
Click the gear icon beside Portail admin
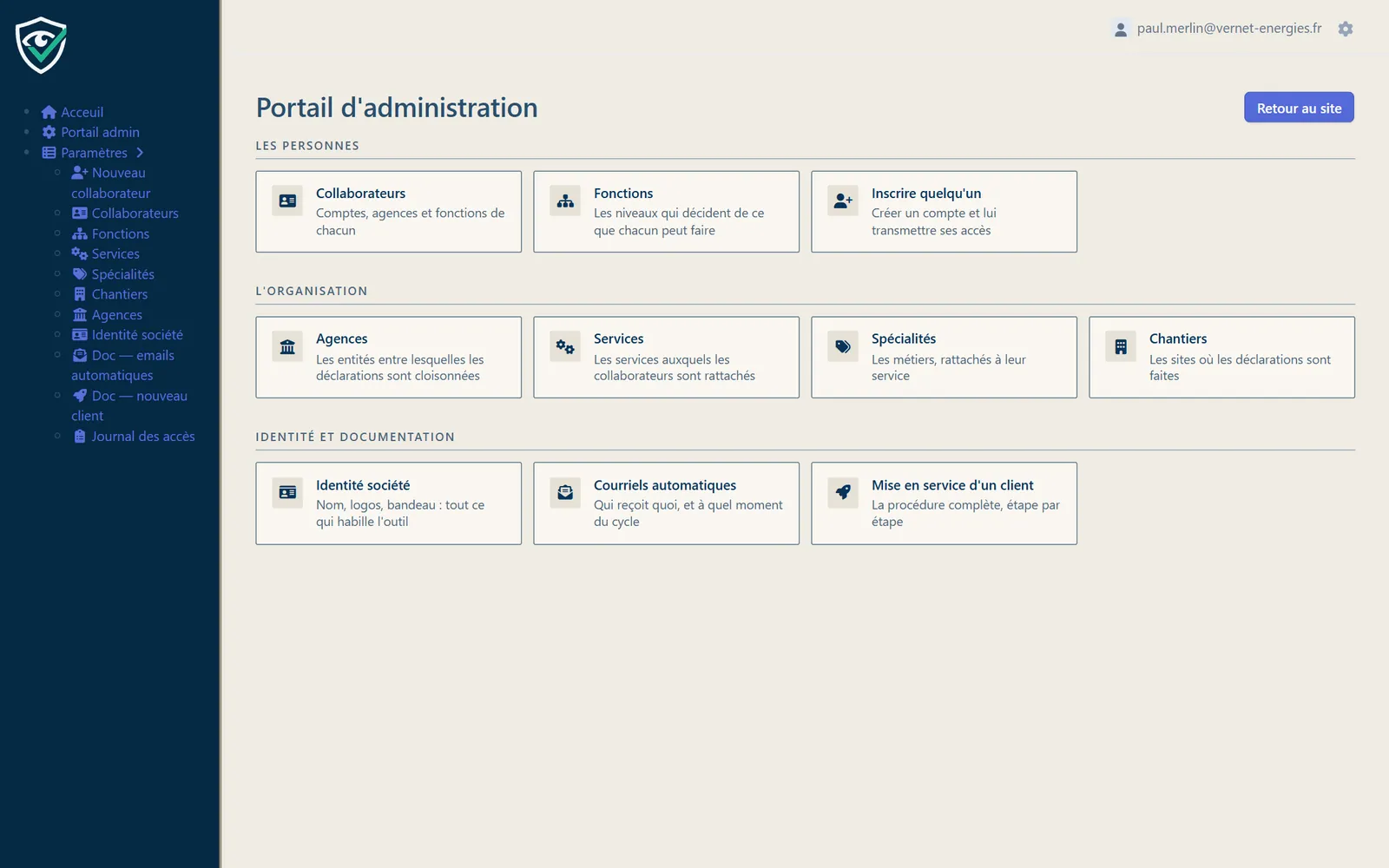49,132
